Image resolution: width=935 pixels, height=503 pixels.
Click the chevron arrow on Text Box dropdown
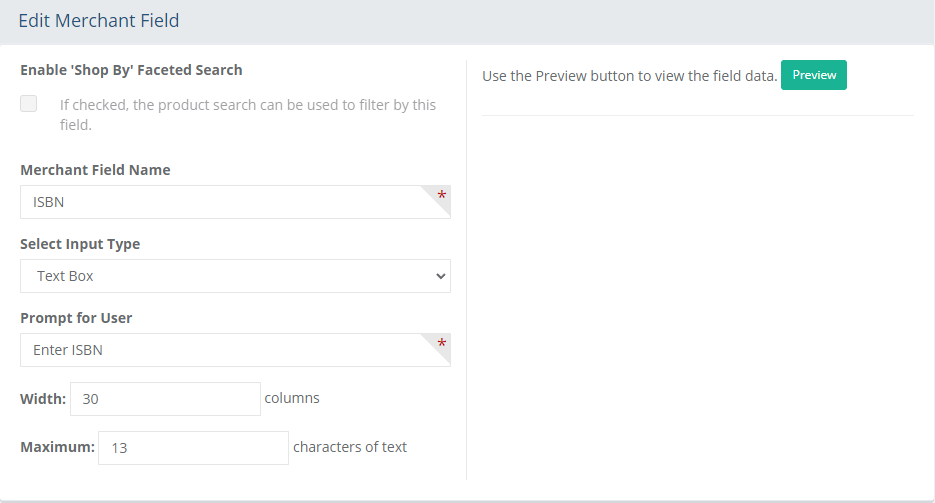point(440,276)
